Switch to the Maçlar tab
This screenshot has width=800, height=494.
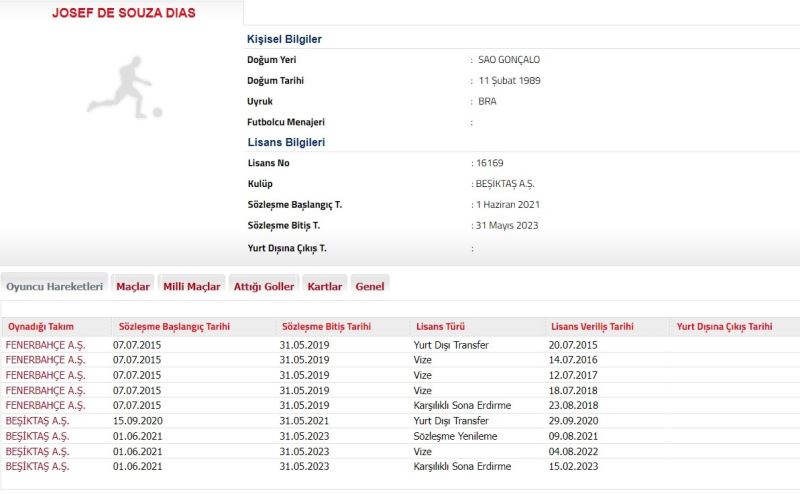pyautogui.click(x=133, y=286)
